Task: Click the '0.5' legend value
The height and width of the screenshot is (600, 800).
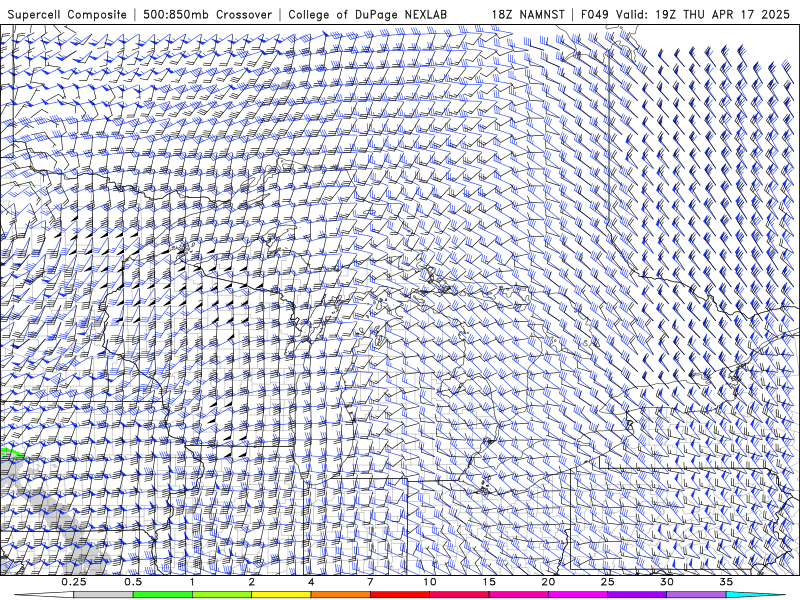Action: [x=133, y=582]
